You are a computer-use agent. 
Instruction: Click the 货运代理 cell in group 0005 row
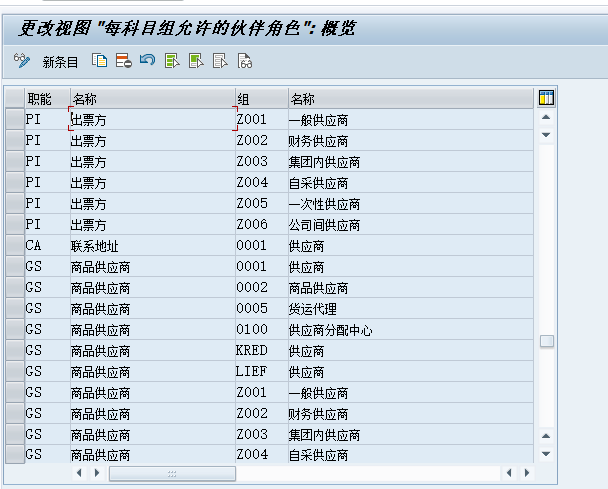tap(318, 308)
